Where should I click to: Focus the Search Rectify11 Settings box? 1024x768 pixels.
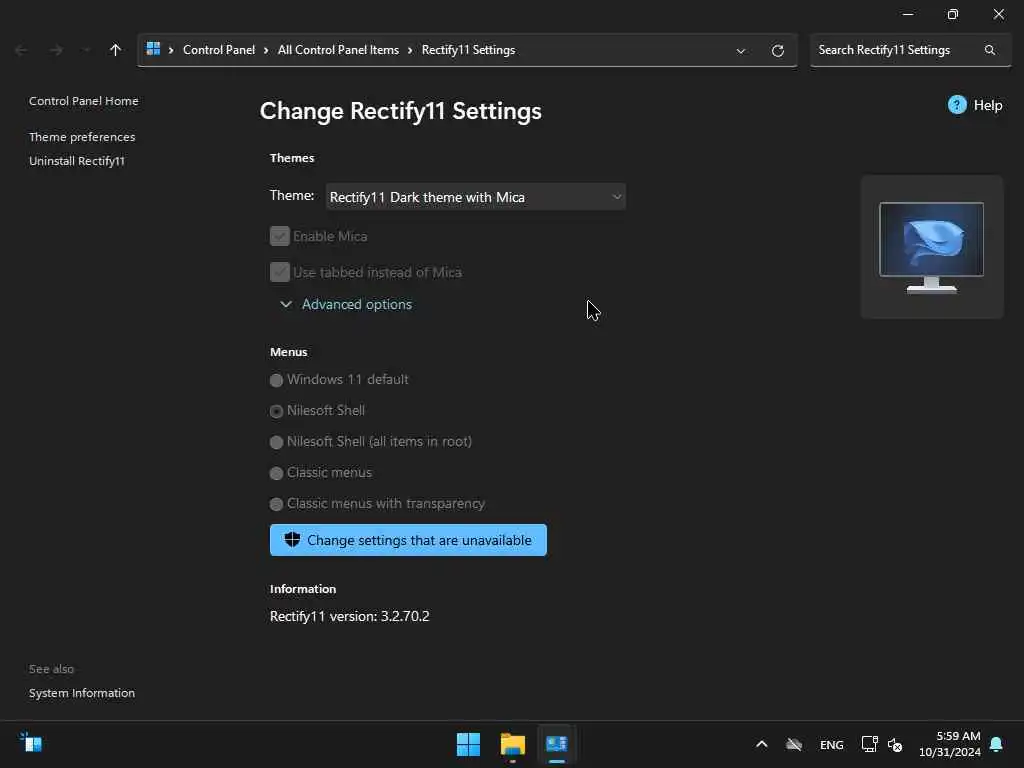tap(910, 50)
